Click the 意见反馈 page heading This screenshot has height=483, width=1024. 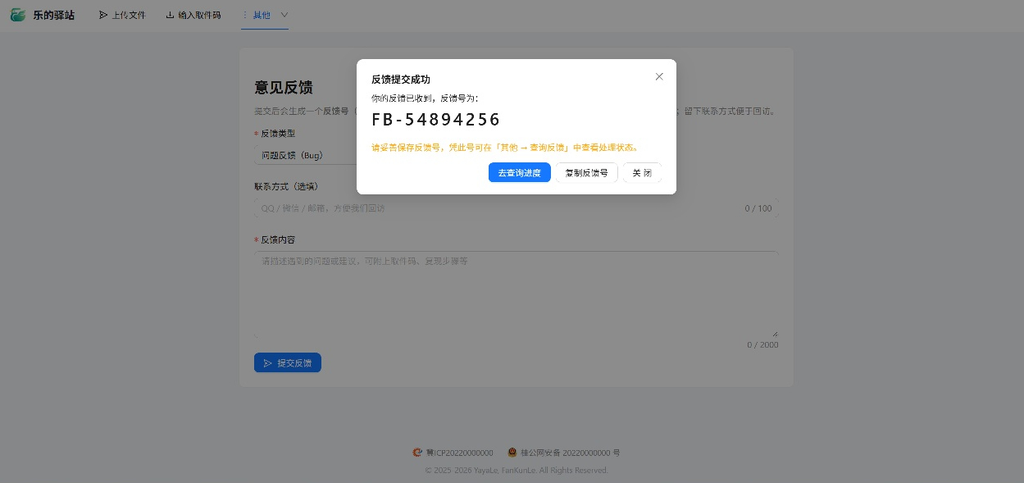point(283,87)
